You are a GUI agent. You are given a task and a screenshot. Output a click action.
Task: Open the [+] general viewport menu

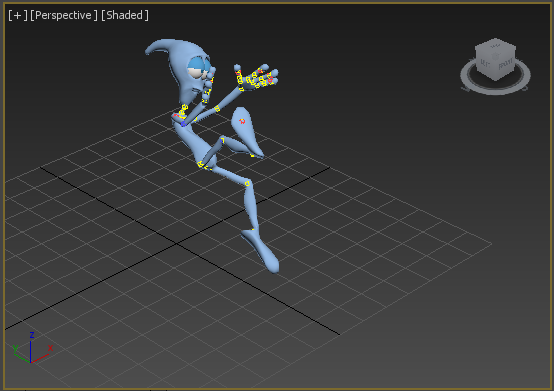coord(18,15)
